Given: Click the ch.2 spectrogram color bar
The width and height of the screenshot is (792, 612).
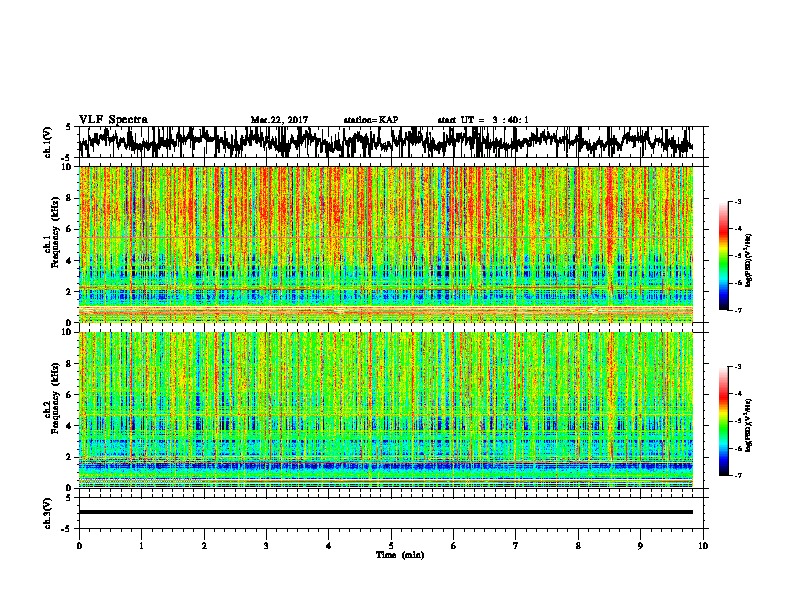Looking at the screenshot, I should (x=723, y=421).
